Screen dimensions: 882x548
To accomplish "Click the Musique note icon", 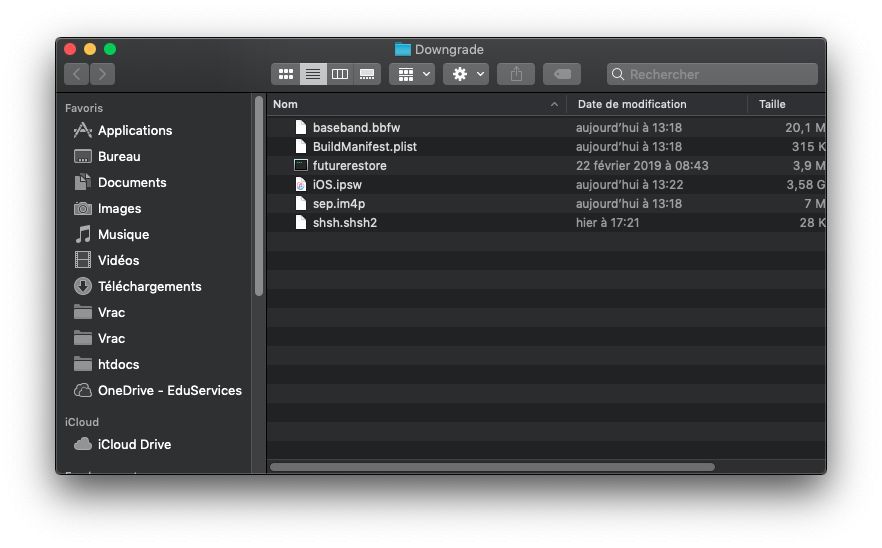I will tap(83, 234).
